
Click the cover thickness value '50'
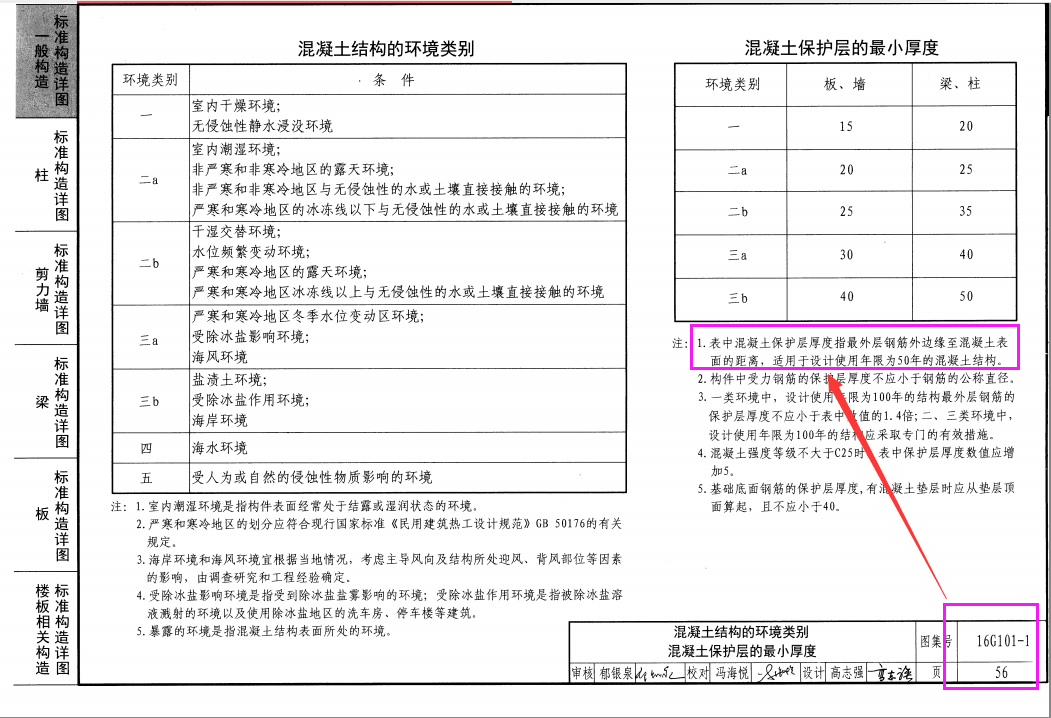click(966, 296)
